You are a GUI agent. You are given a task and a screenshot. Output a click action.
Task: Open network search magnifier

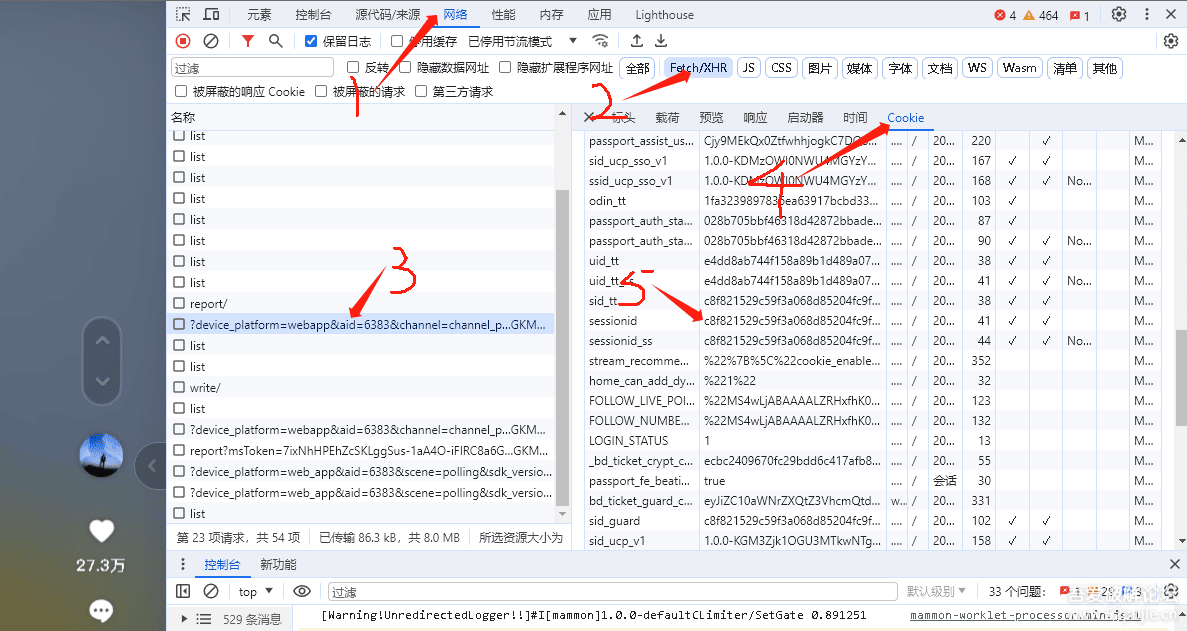tap(276, 41)
